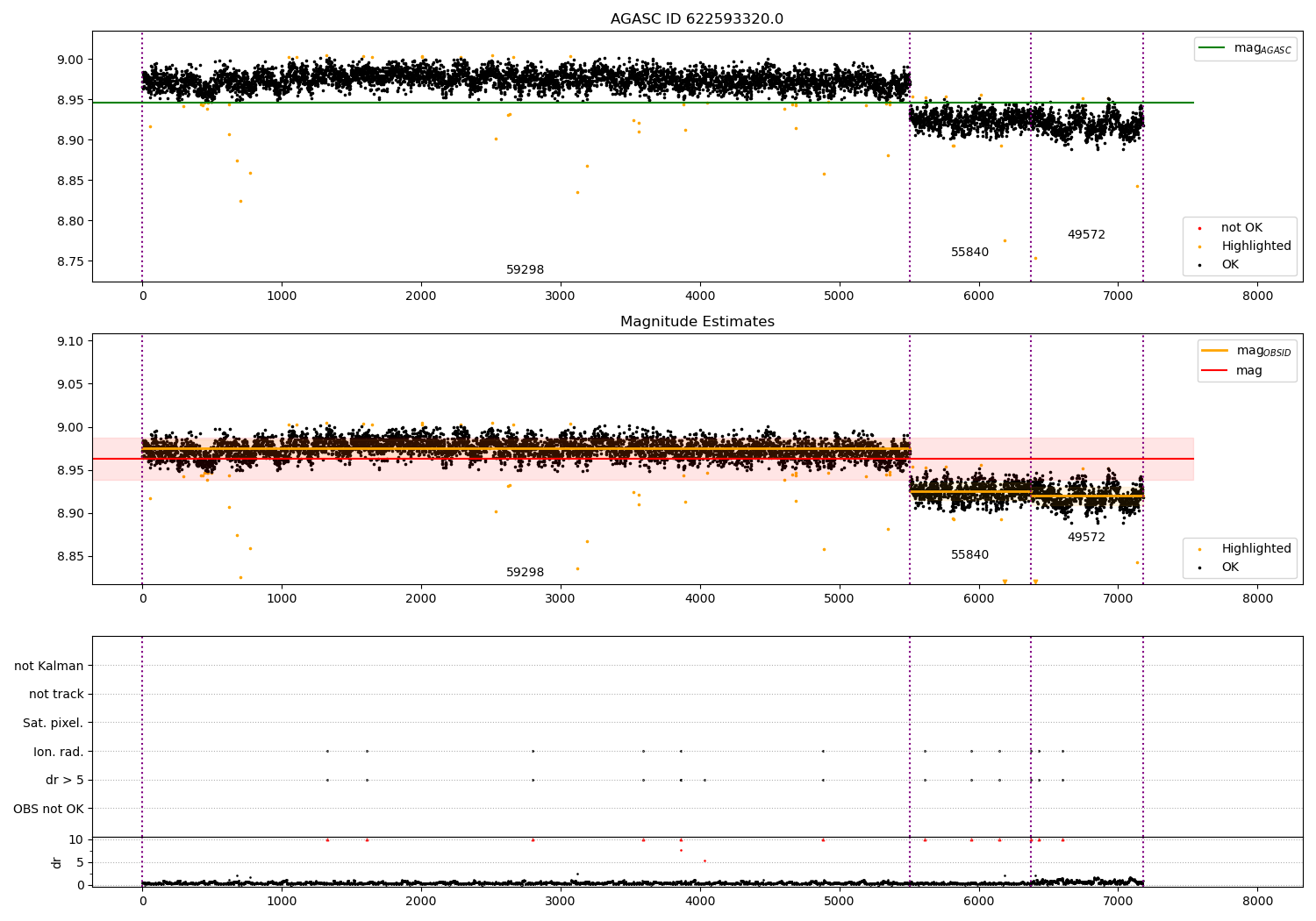Click the mag OBSID legend label text

(x=1263, y=351)
